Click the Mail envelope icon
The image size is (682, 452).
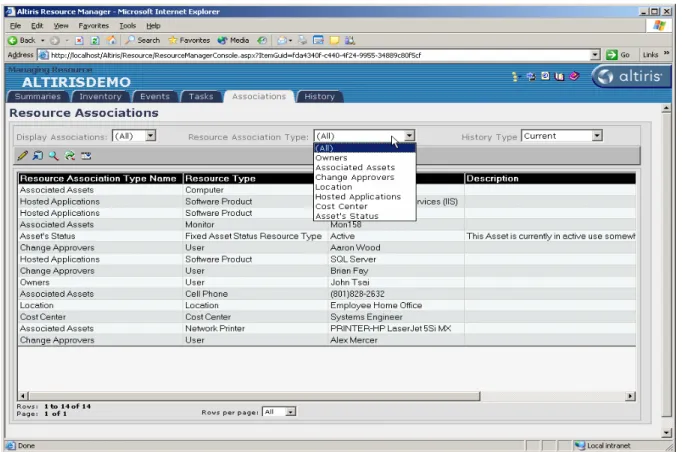tap(282, 40)
